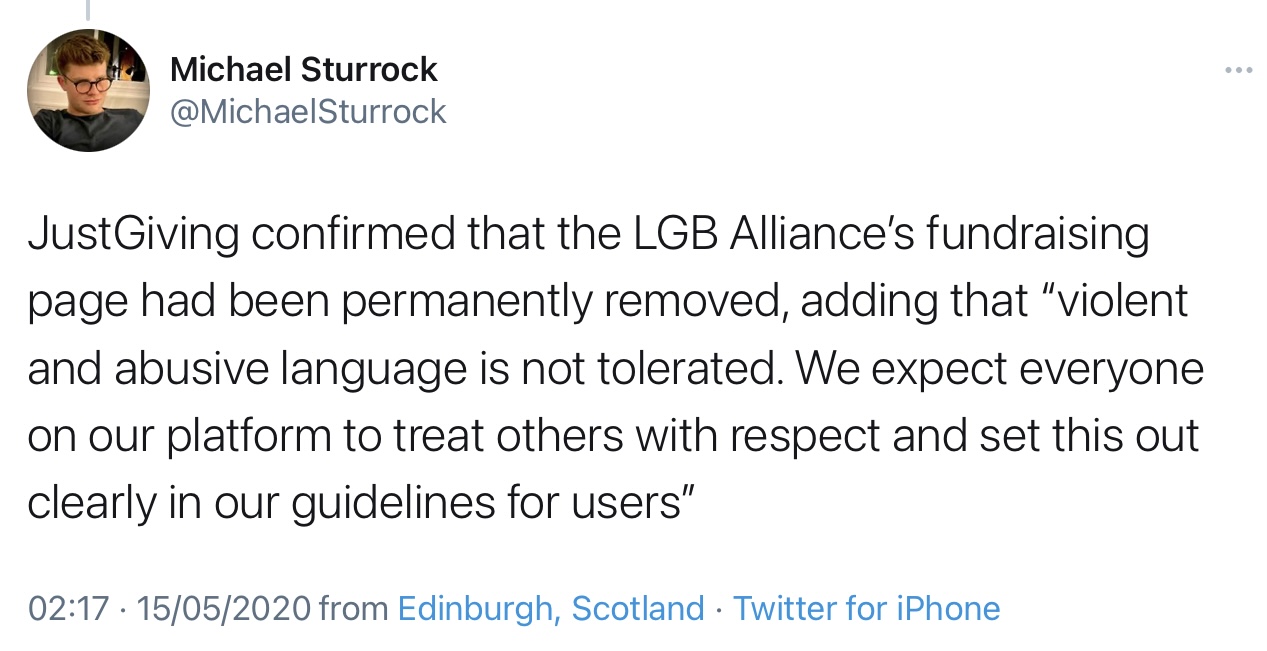
Task: Click the 02:17 timestamp
Action: (x=67, y=608)
